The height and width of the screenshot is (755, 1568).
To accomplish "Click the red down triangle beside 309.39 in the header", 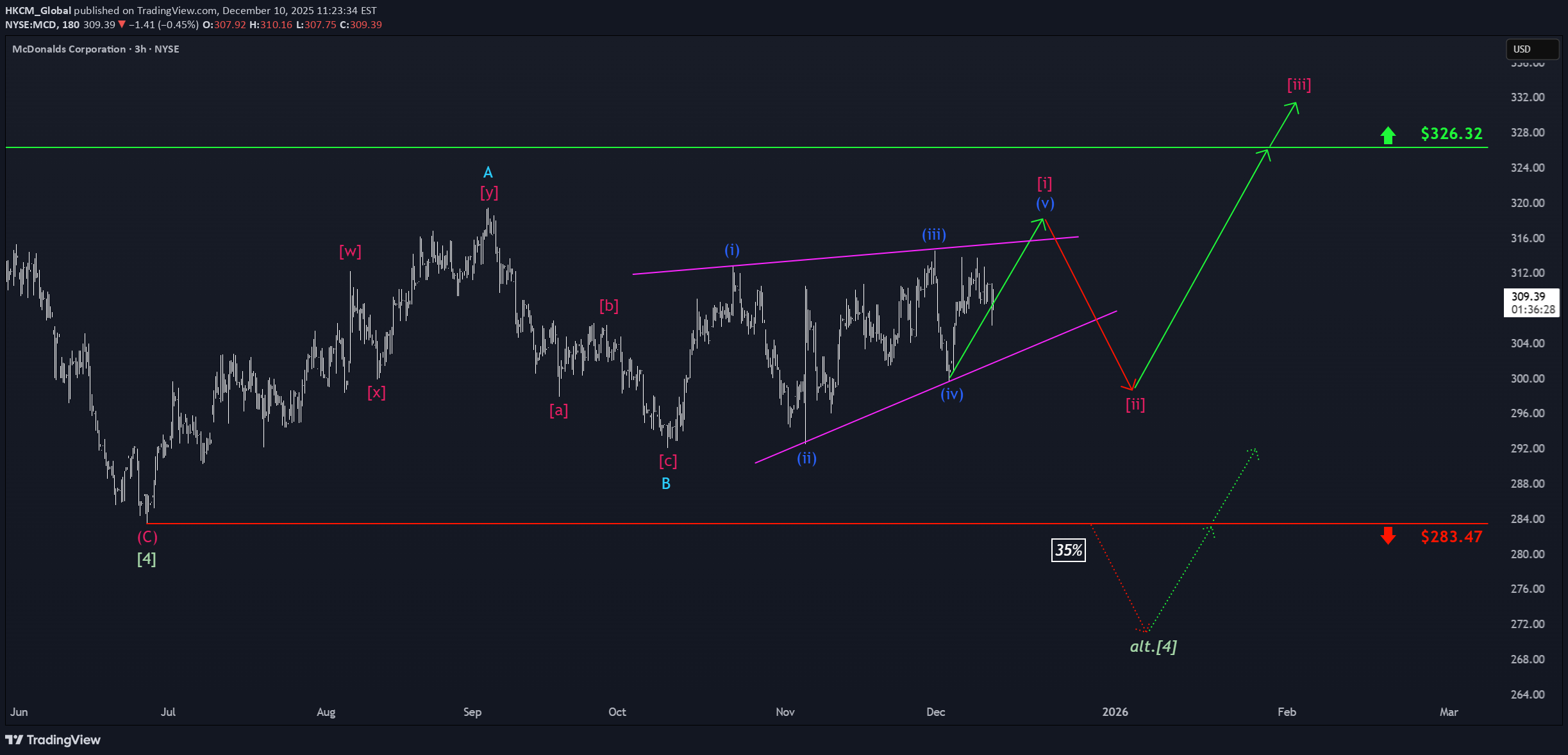I will point(122,24).
